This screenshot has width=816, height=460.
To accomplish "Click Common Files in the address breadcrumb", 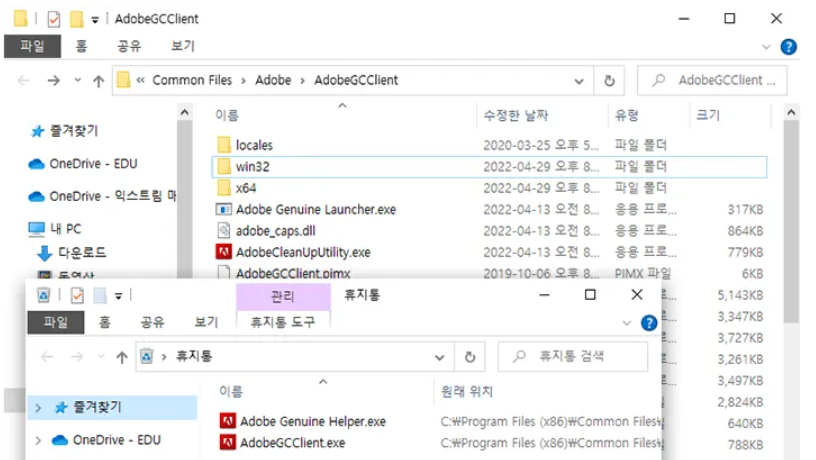I will (x=192, y=81).
